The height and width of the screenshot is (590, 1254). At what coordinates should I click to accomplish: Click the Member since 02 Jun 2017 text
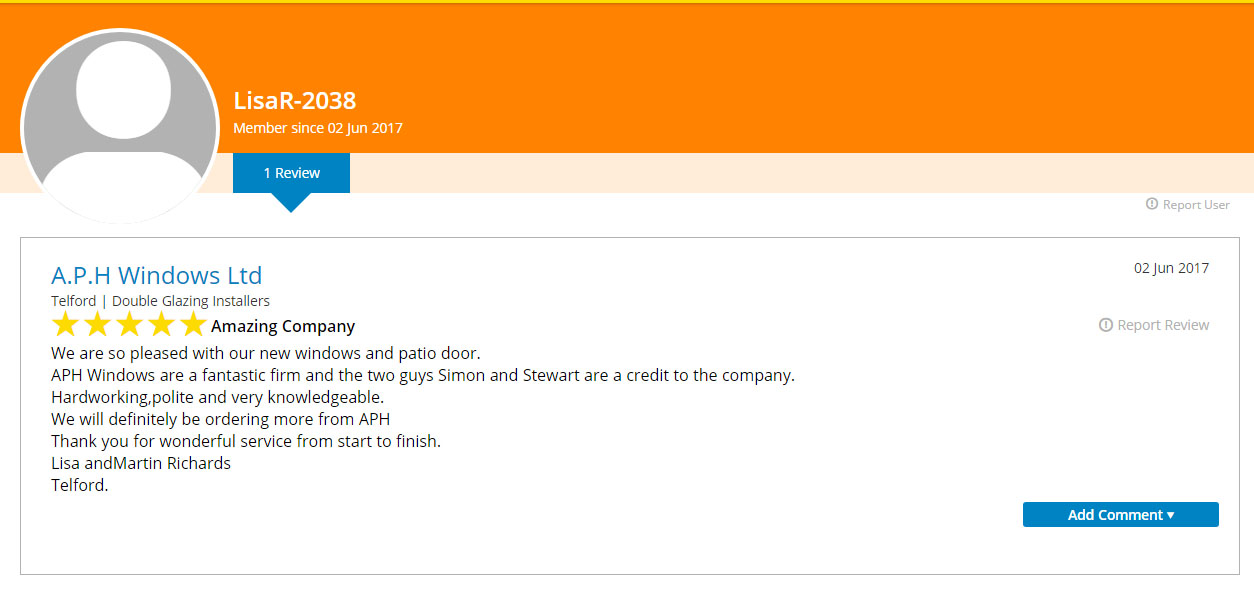click(x=318, y=128)
